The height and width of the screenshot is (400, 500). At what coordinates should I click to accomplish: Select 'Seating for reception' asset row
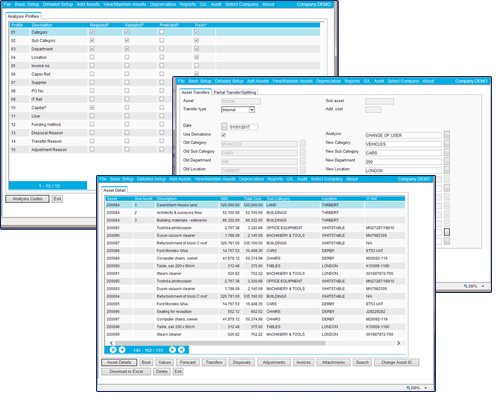pyautogui.click(x=255, y=311)
